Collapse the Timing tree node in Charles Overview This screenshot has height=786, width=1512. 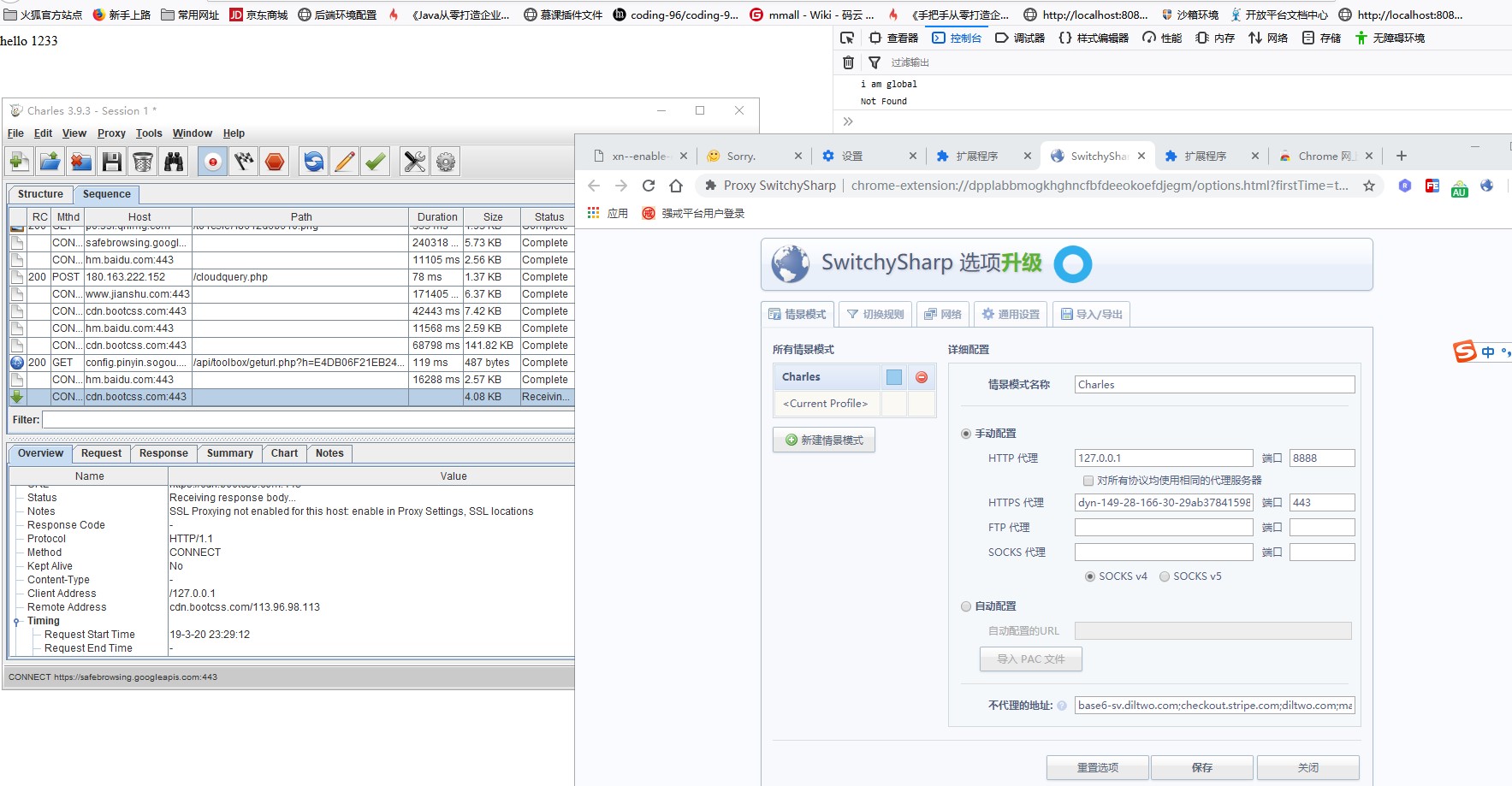[16, 622]
